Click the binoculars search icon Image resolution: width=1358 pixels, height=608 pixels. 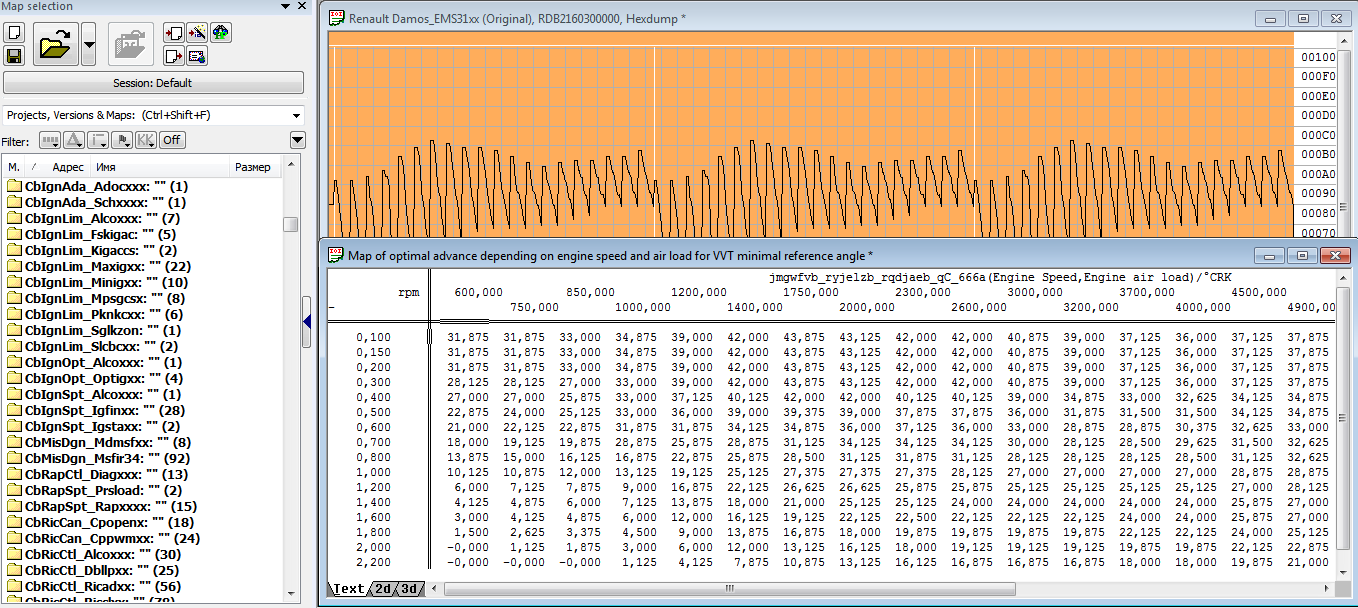click(220, 33)
